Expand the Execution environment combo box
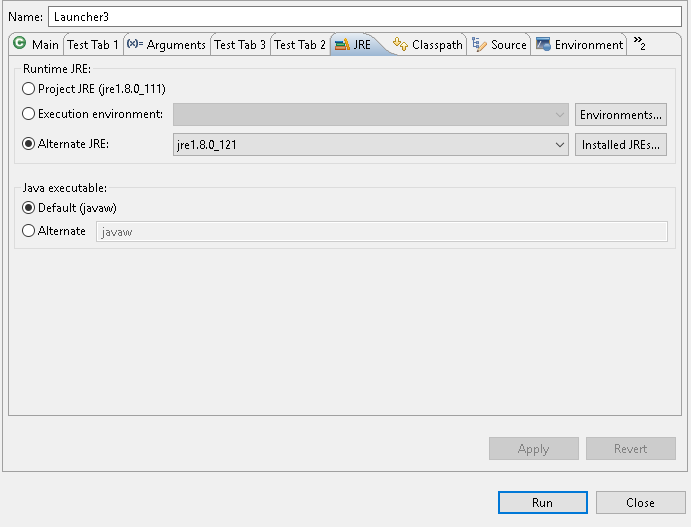Screen dimensions: 691x527 (x=370, y=115)
